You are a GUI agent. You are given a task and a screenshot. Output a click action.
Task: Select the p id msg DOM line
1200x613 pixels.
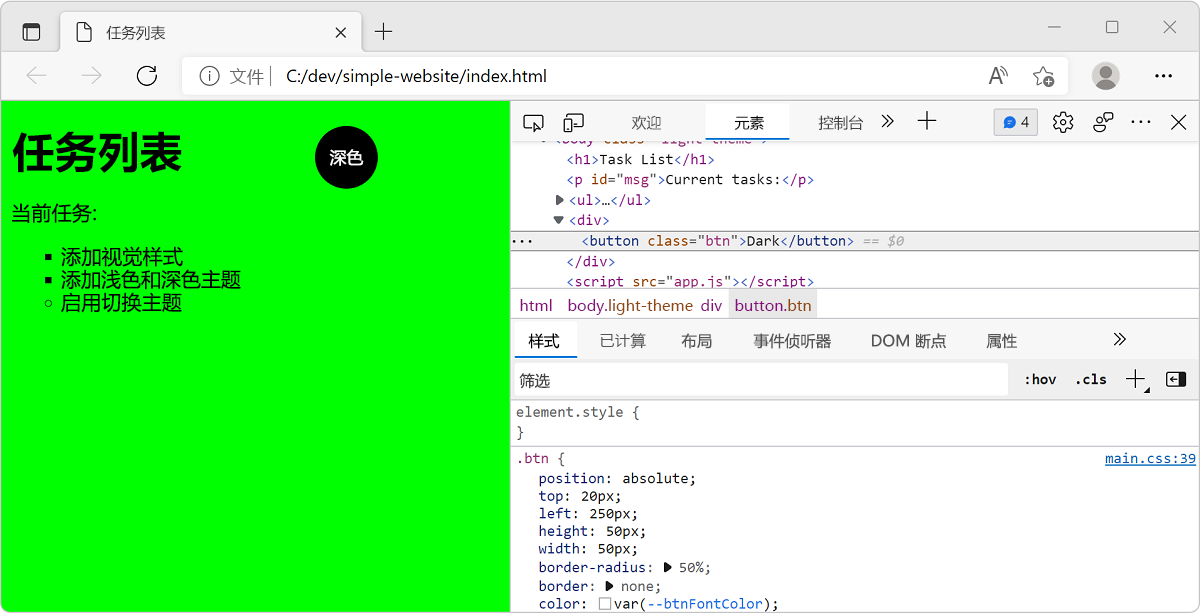click(691, 180)
